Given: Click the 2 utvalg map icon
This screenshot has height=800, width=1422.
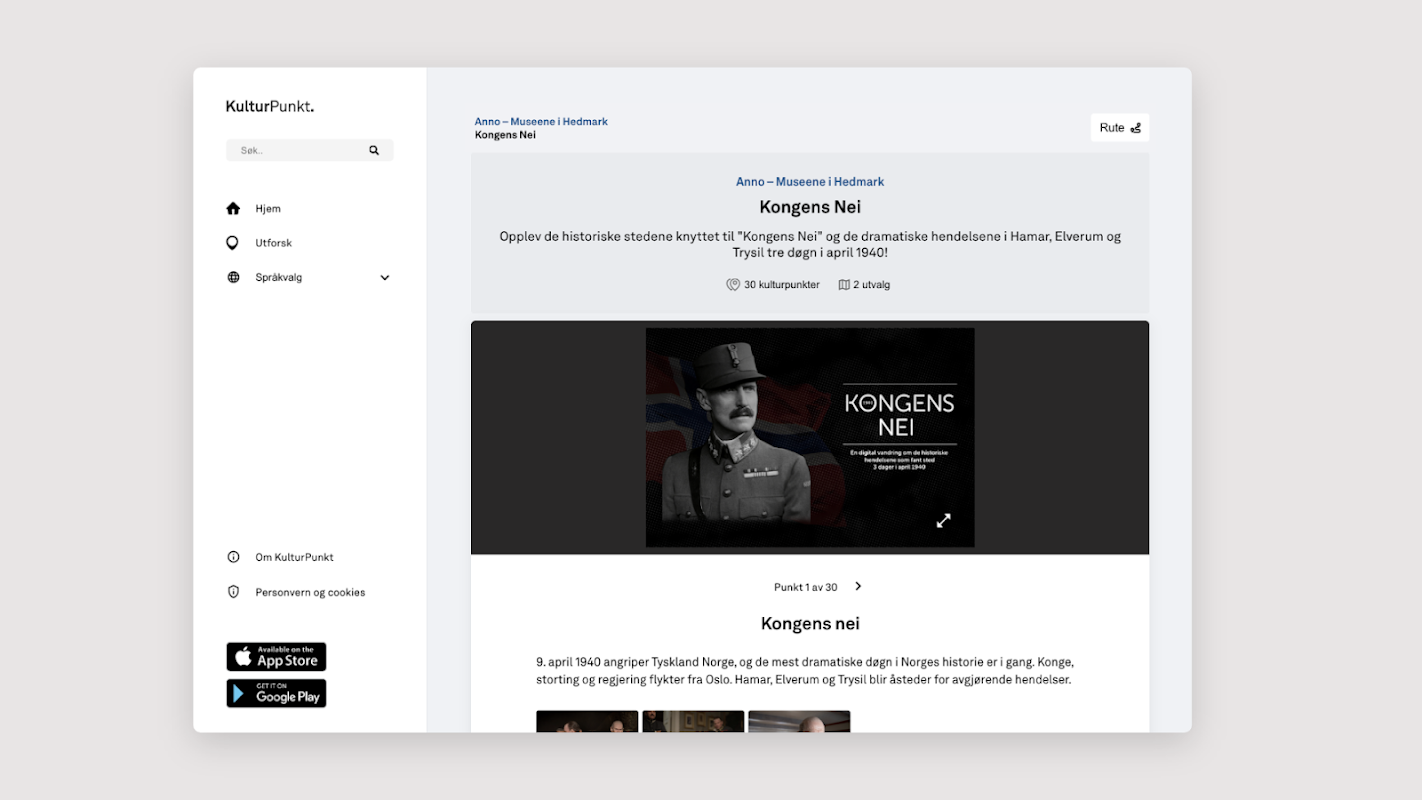Looking at the screenshot, I should pos(844,285).
